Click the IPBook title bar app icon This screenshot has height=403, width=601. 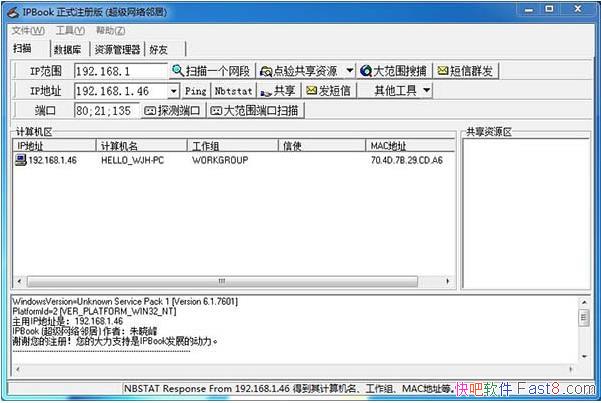(x=13, y=12)
